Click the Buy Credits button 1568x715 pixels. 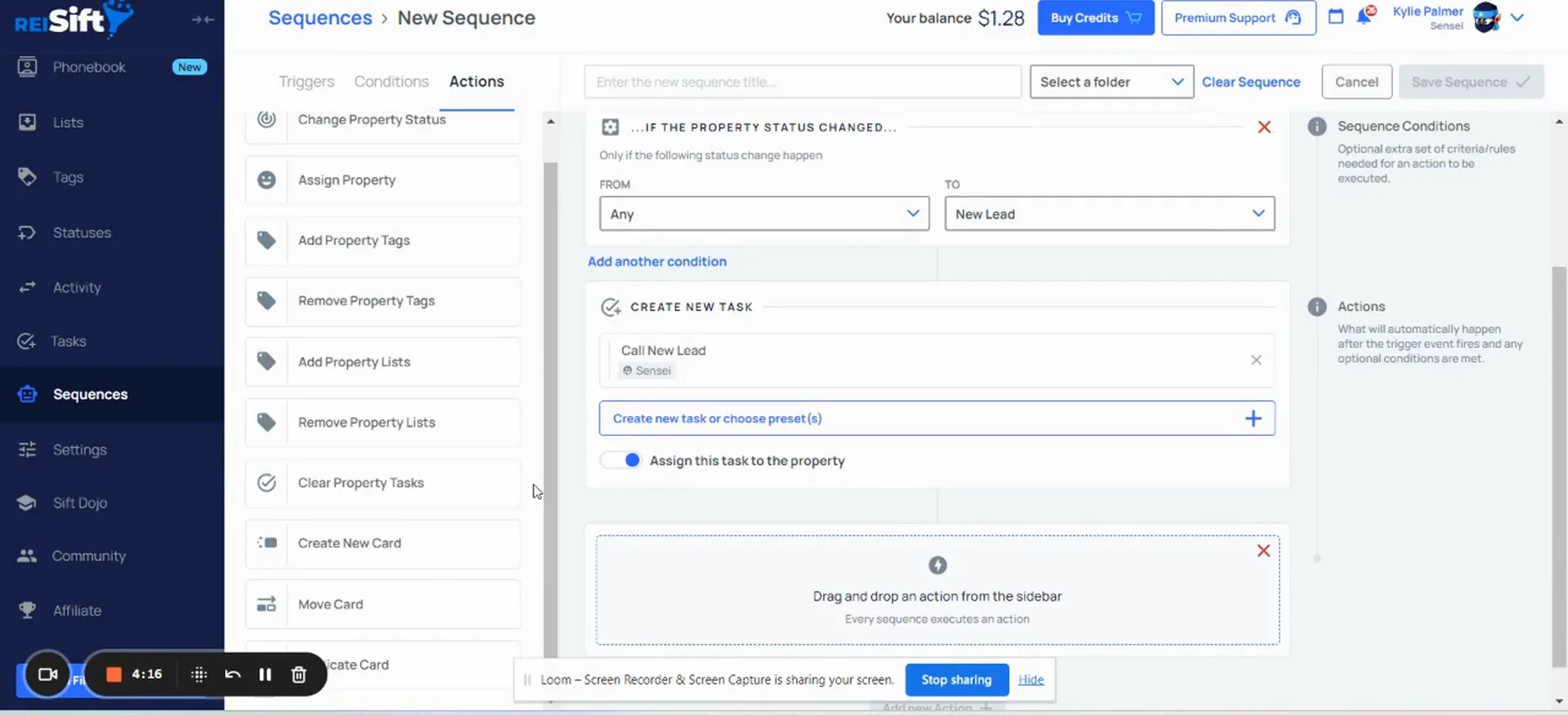click(x=1096, y=18)
